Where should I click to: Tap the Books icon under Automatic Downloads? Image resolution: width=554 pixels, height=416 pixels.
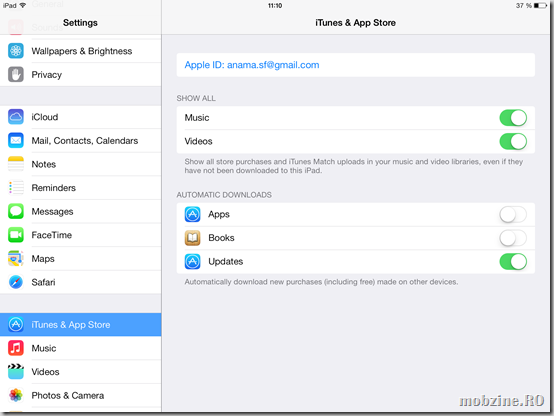[193, 238]
